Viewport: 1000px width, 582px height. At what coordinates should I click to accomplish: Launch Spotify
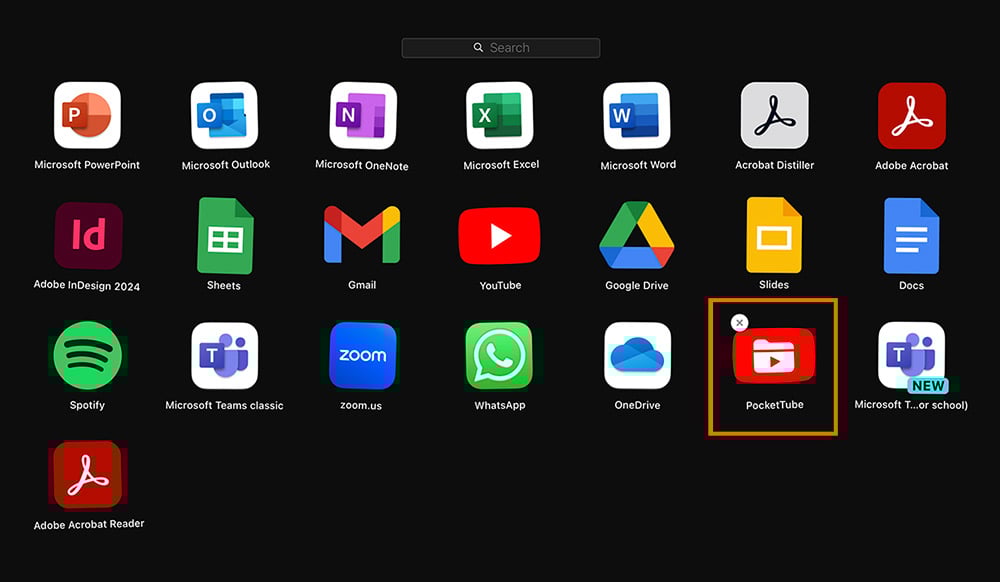(x=86, y=355)
